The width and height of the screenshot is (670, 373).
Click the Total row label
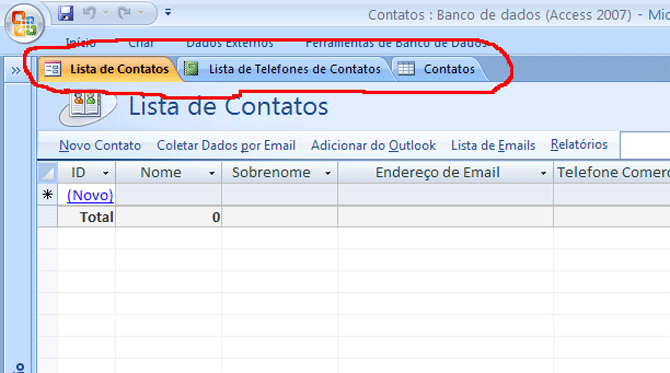tap(97, 217)
